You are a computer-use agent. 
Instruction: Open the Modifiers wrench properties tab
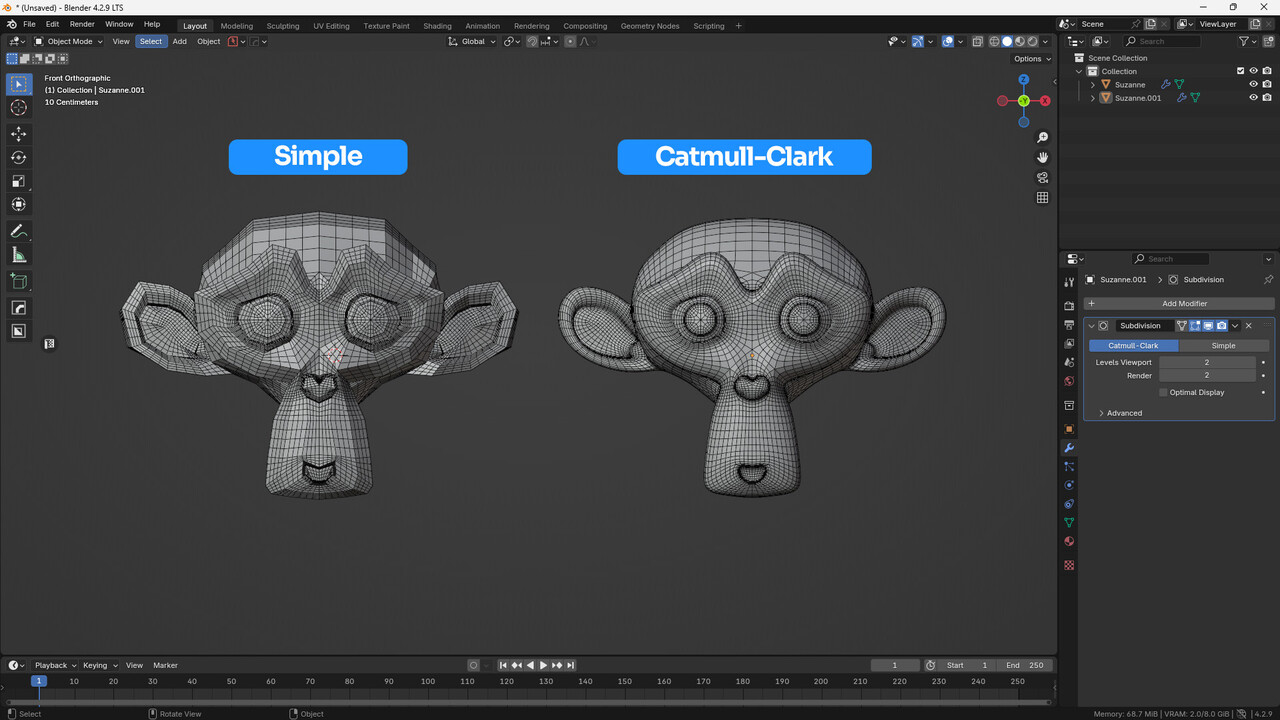(1069, 448)
